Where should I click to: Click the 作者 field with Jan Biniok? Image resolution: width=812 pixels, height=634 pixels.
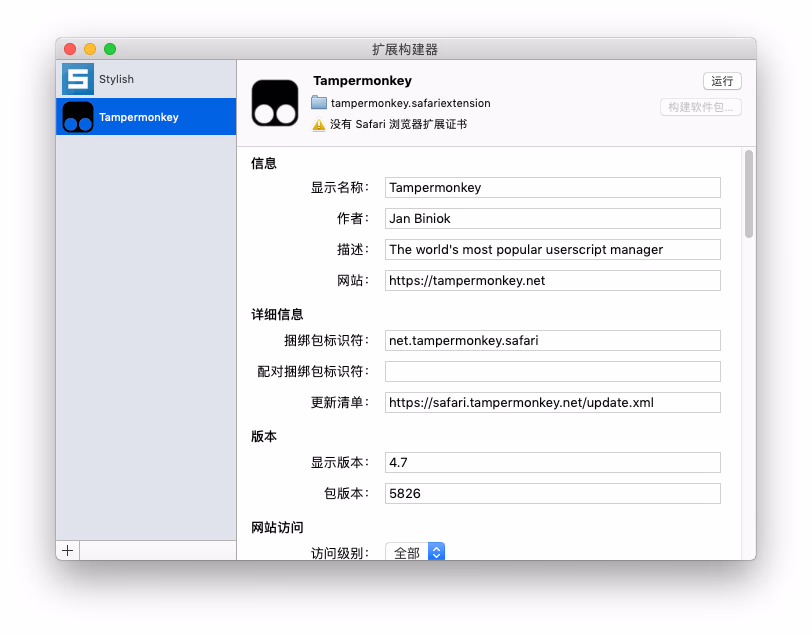click(552, 218)
